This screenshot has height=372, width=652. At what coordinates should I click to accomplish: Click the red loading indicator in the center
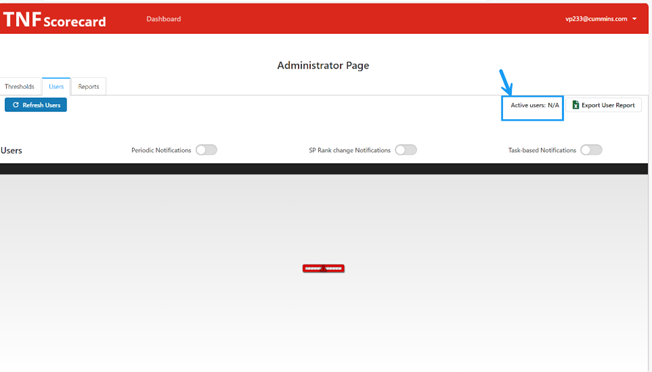tap(324, 269)
